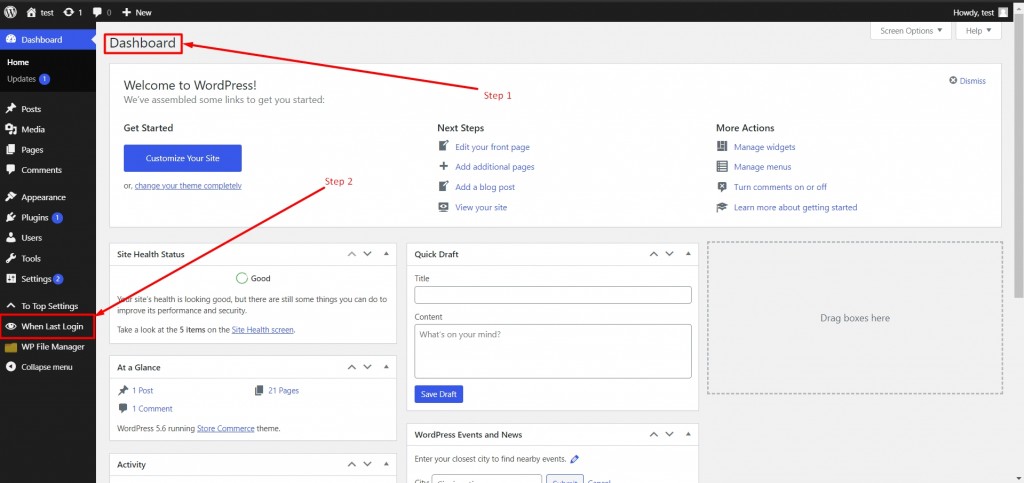Screen dimensions: 1024x483
Task: Open the user avatar next to Howdy, test
Action: tap(1003, 12)
